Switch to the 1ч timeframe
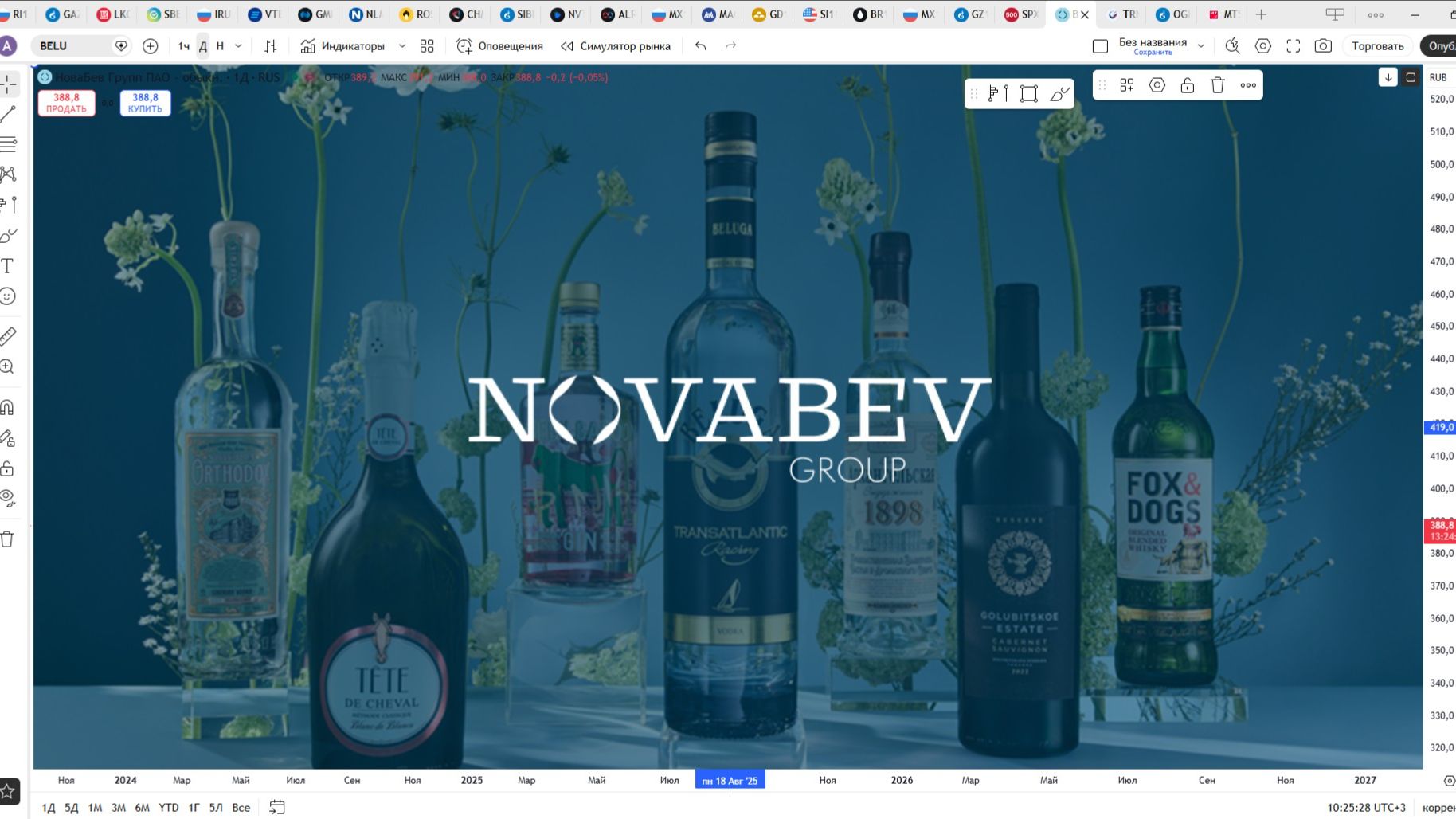 coord(184,46)
